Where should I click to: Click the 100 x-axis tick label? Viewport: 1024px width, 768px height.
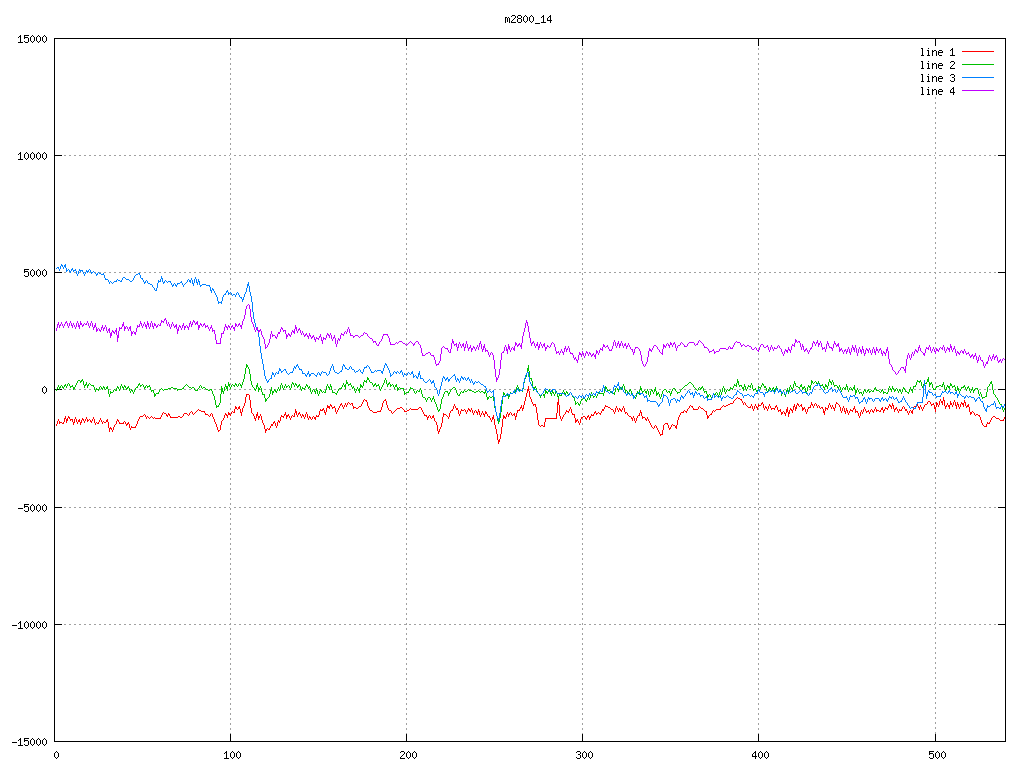[231, 755]
